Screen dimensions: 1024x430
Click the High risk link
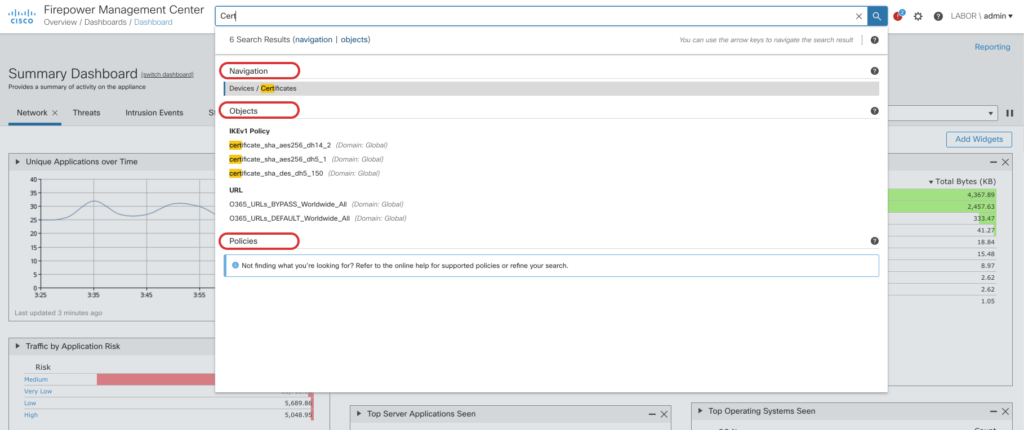coord(31,414)
